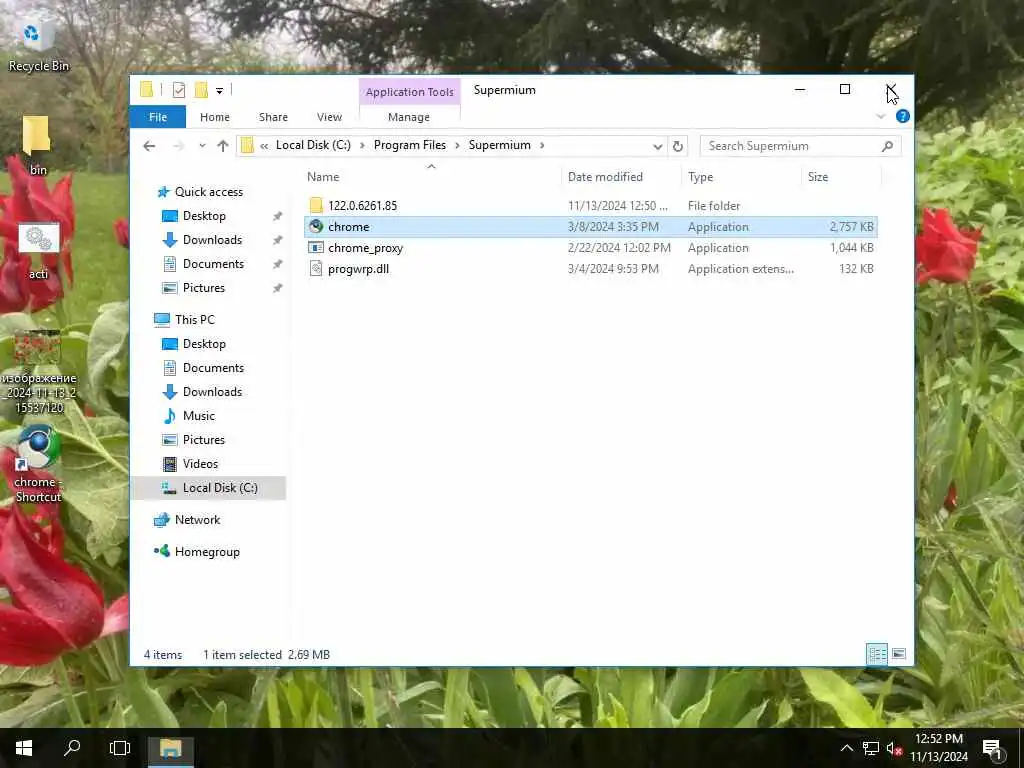The width and height of the screenshot is (1024, 768).
Task: Select the acti file on desktop
Action: click(38, 251)
